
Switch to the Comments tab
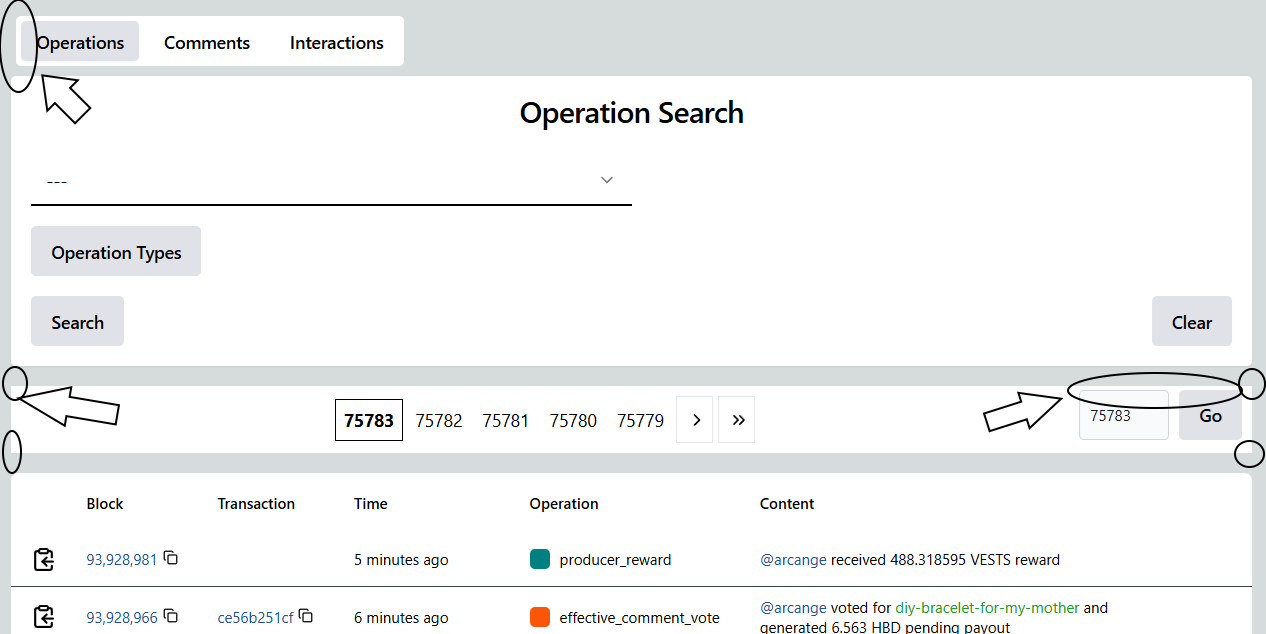click(207, 43)
